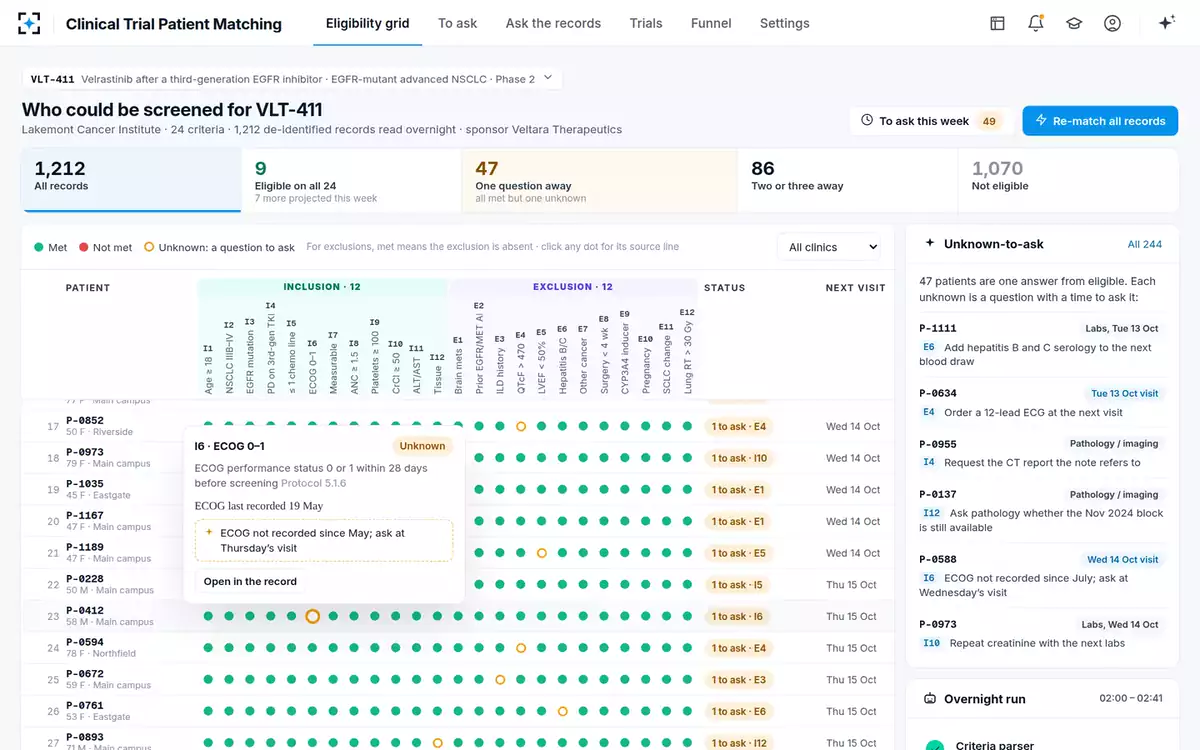Click Open in the record
Image resolution: width=1200 pixels, height=750 pixels.
click(x=250, y=581)
